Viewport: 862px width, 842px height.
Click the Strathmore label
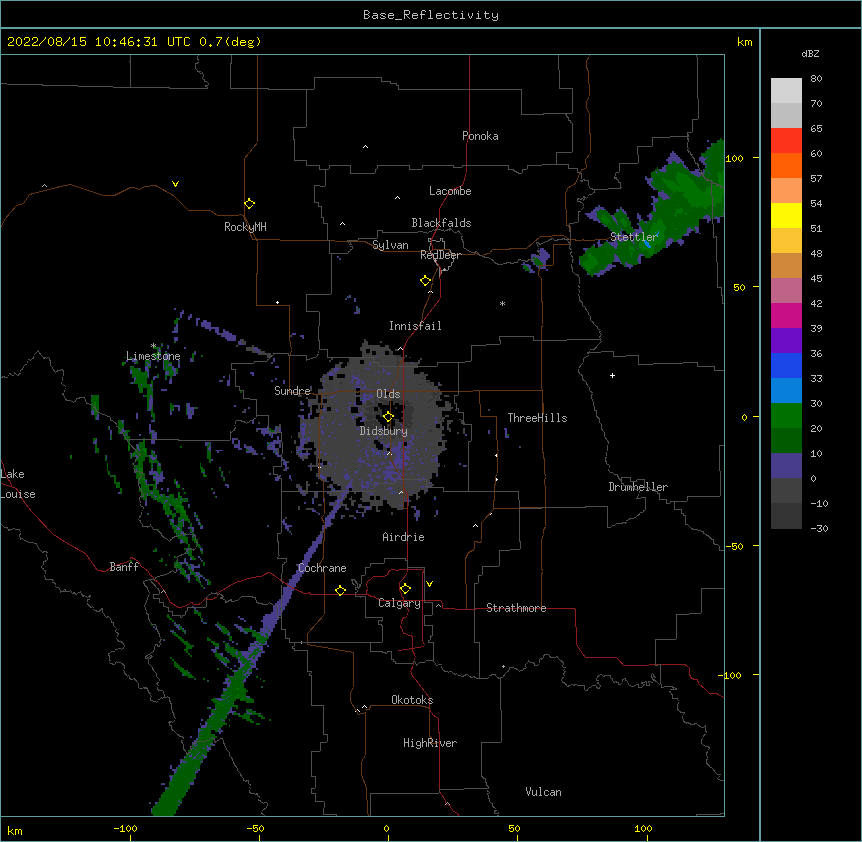(516, 608)
